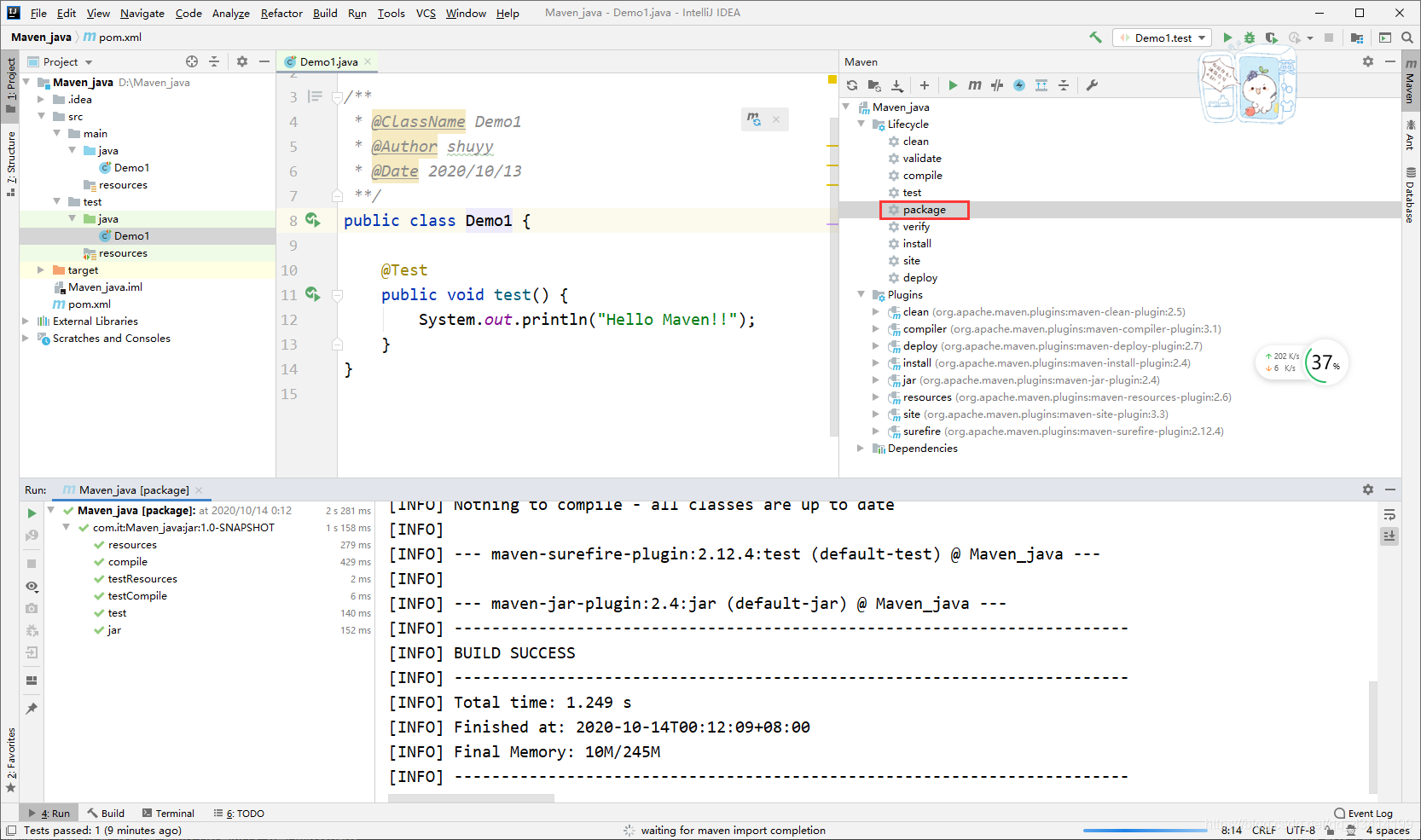This screenshot has height=840, width=1421.
Task: Change CRLF line separator in status bar
Action: 1264,830
